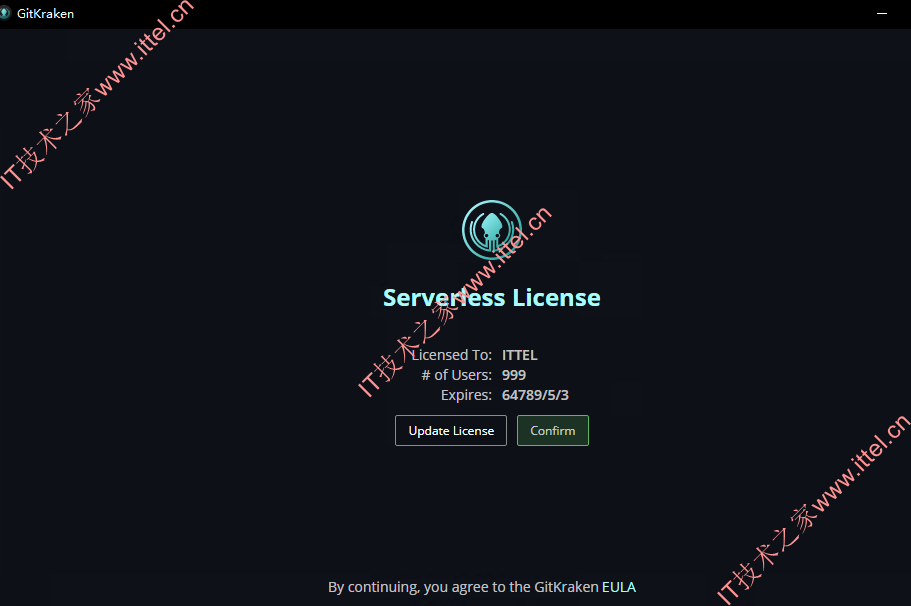This screenshot has height=606, width=911.
Task: Click the Update License button
Action: [451, 431]
